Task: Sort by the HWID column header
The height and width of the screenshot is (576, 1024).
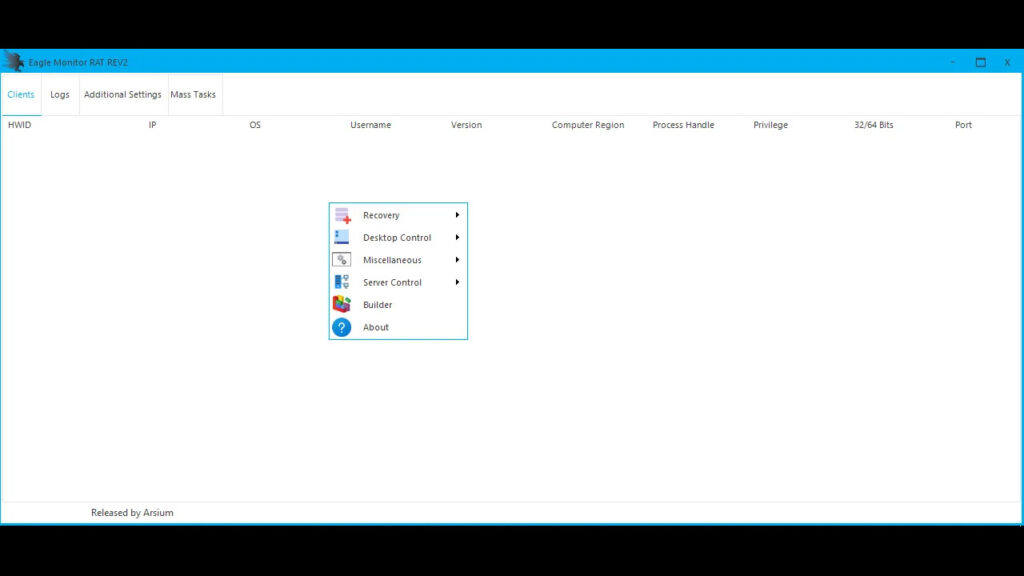Action: click(x=20, y=125)
